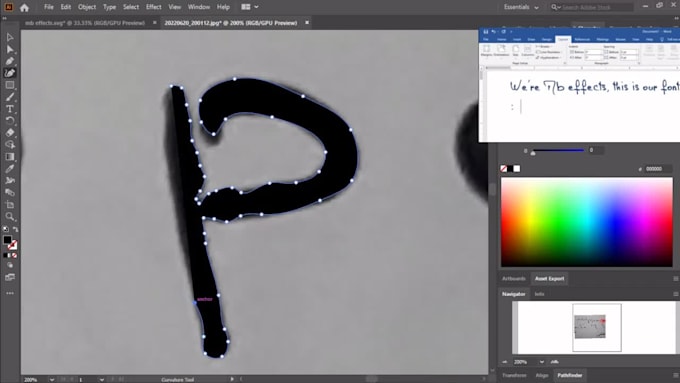
Task: Open the Help menu
Action: coord(223,7)
